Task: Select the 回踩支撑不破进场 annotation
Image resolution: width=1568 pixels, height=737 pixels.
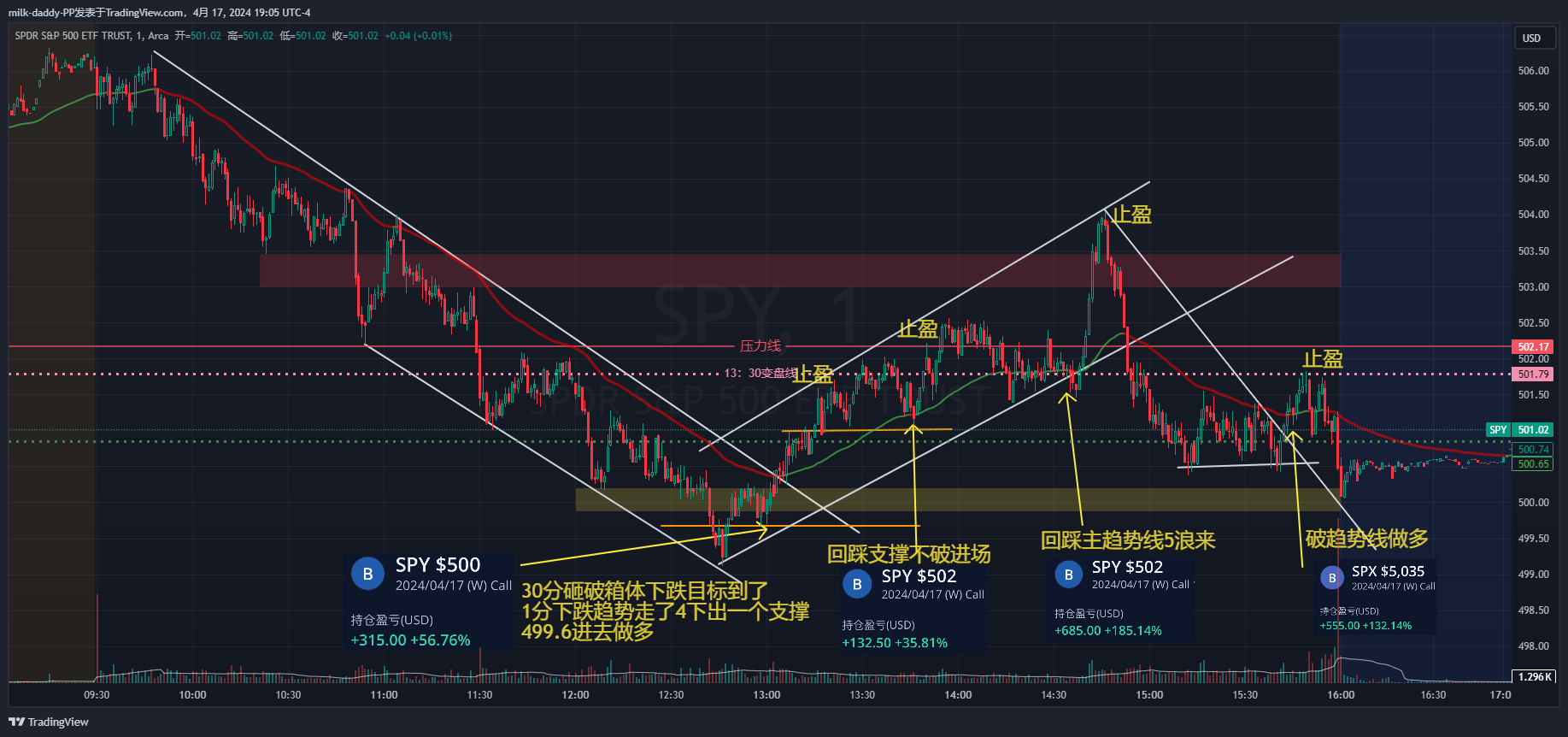Action: pos(908,554)
